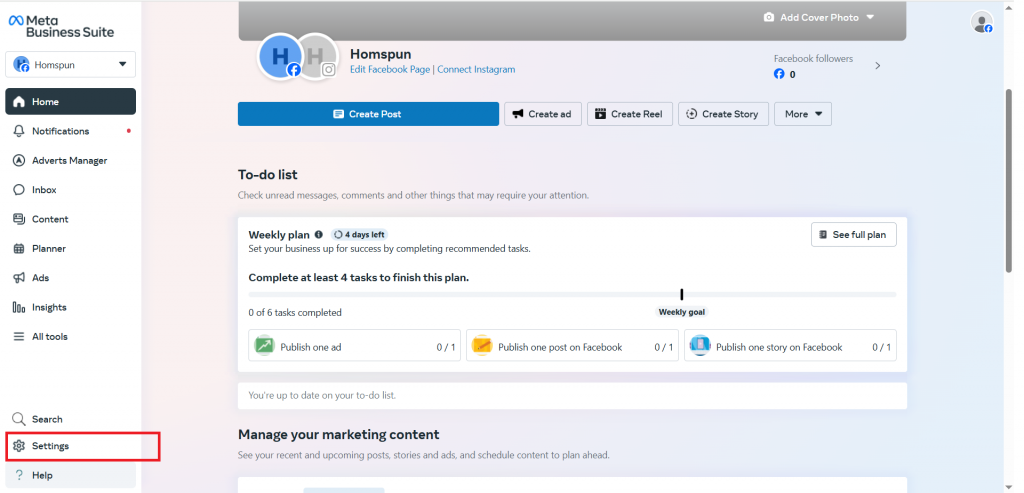Viewport: 1024px width, 493px height.
Task: Expand the Add Cover Photo dropdown
Action: point(870,17)
